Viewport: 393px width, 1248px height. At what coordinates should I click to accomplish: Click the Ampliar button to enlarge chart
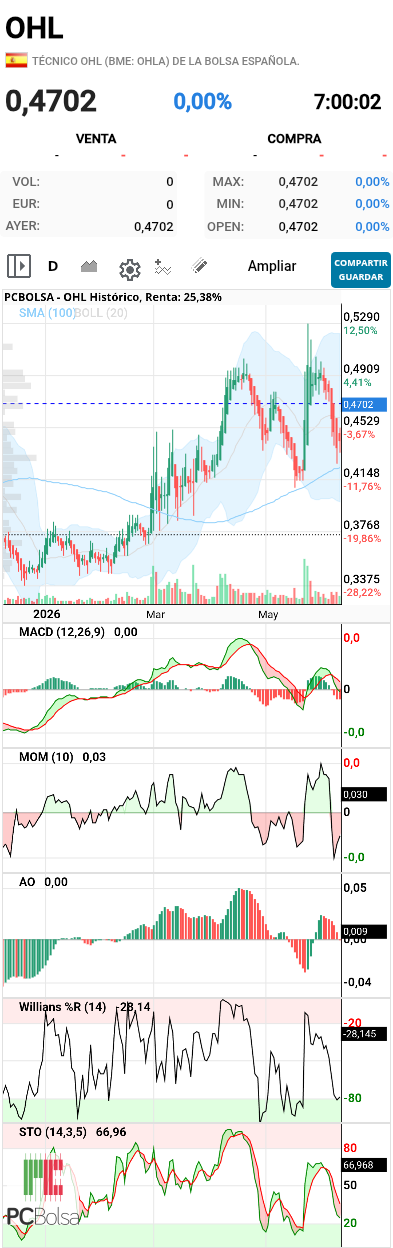tap(272, 266)
